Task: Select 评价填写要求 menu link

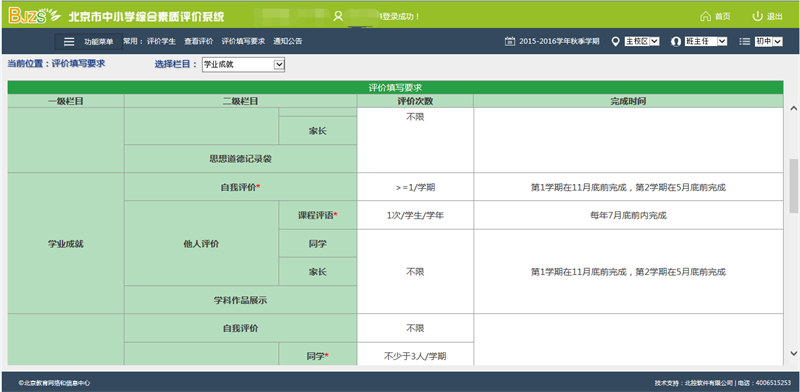Action: click(243, 41)
